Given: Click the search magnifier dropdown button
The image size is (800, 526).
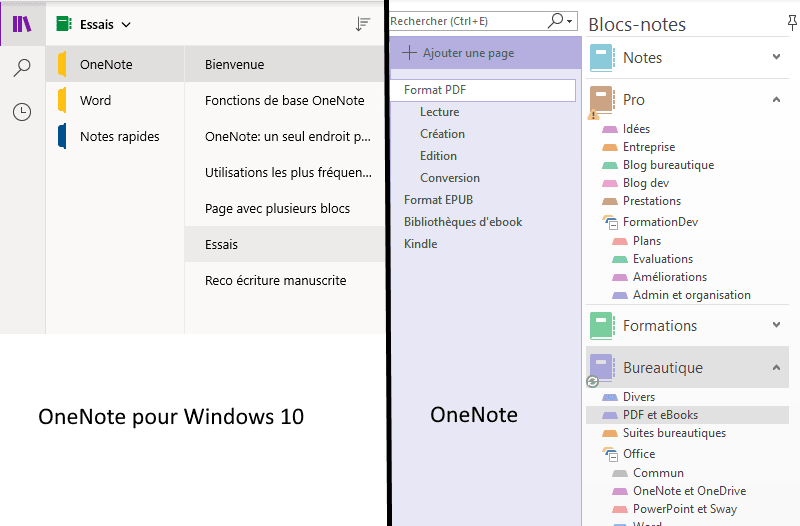Looking at the screenshot, I should point(561,21).
